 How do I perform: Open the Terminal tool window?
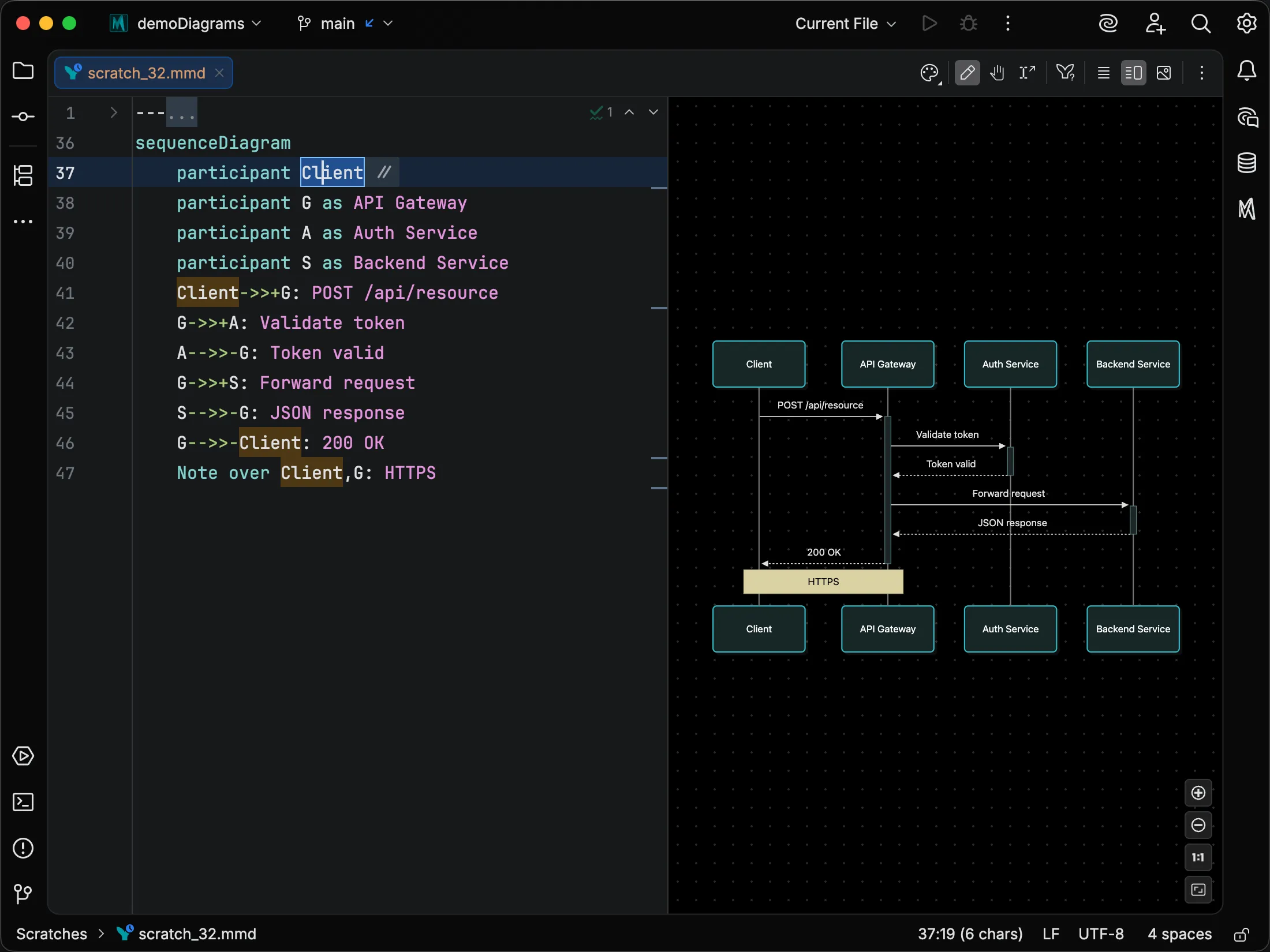pyautogui.click(x=23, y=802)
